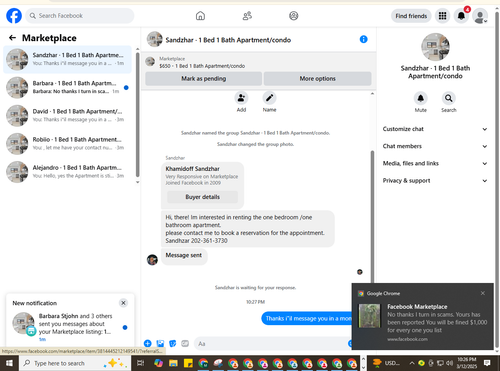Open notifications bell with red badge
This screenshot has width=500, height=371.
[461, 16]
